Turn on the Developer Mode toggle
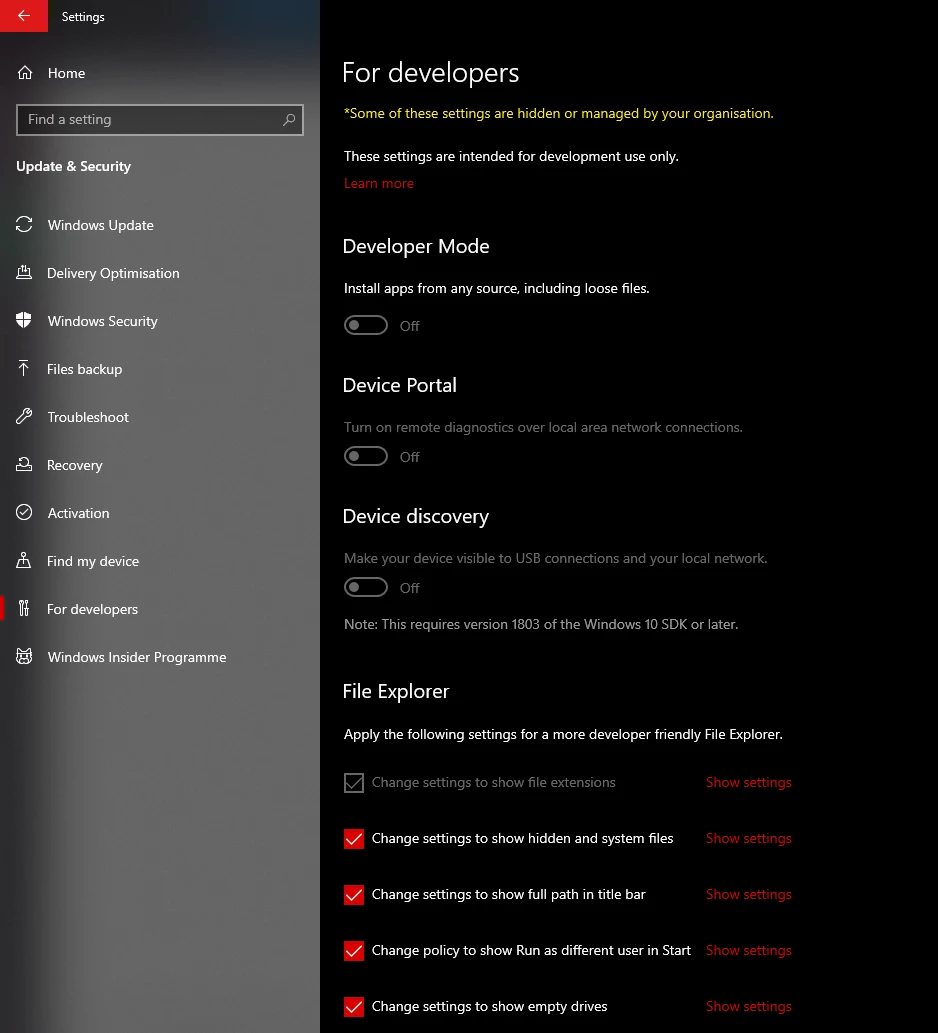The image size is (938, 1033). click(366, 325)
